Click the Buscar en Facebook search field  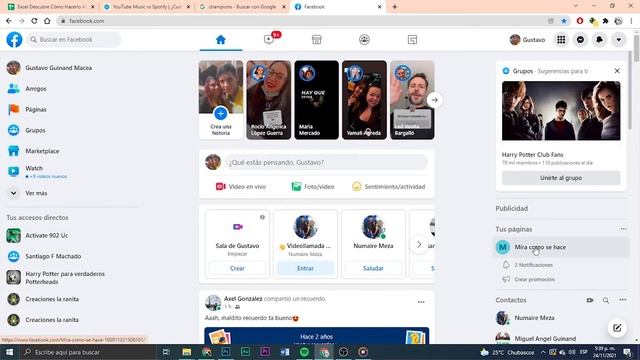coord(74,40)
